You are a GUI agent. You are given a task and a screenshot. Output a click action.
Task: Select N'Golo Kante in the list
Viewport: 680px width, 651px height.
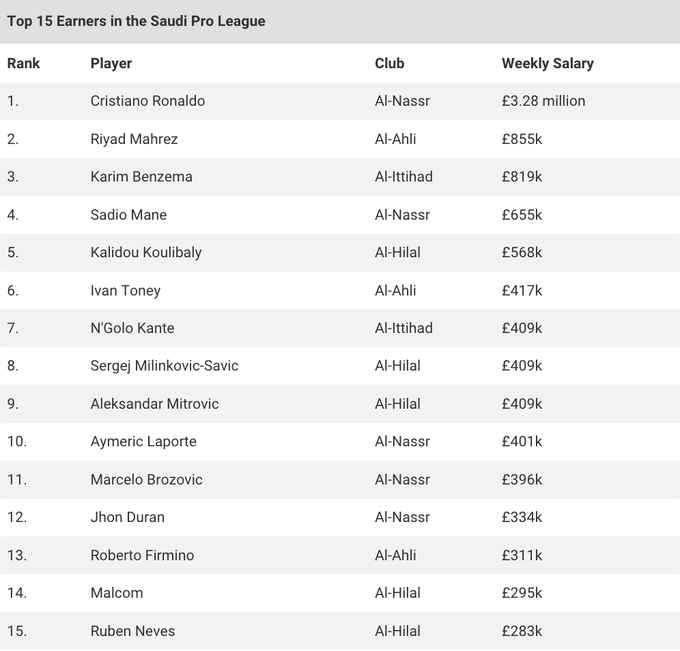coord(132,328)
